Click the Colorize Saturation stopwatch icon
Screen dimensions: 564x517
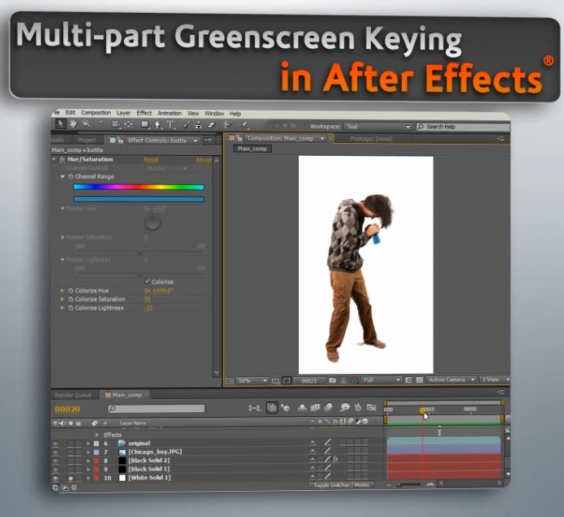click(x=71, y=299)
